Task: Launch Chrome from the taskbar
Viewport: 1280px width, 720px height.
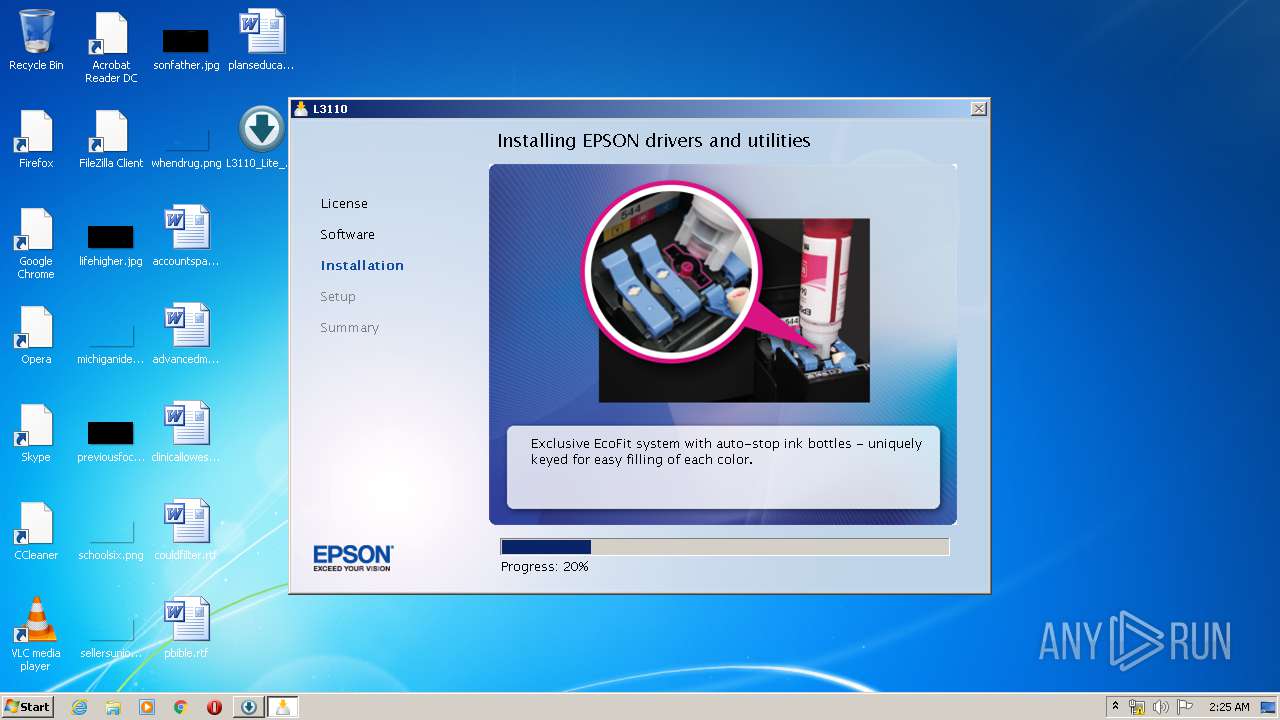Action: click(180, 707)
